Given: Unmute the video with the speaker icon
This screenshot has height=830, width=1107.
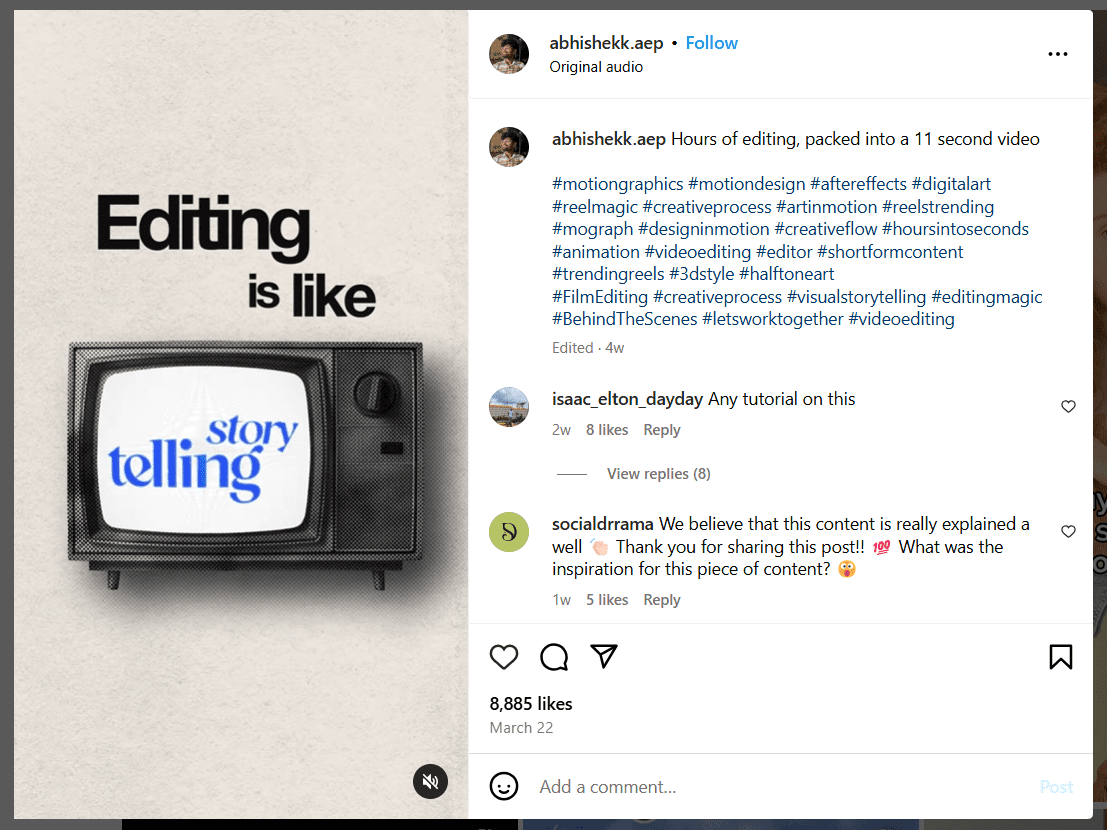Looking at the screenshot, I should tap(430, 781).
